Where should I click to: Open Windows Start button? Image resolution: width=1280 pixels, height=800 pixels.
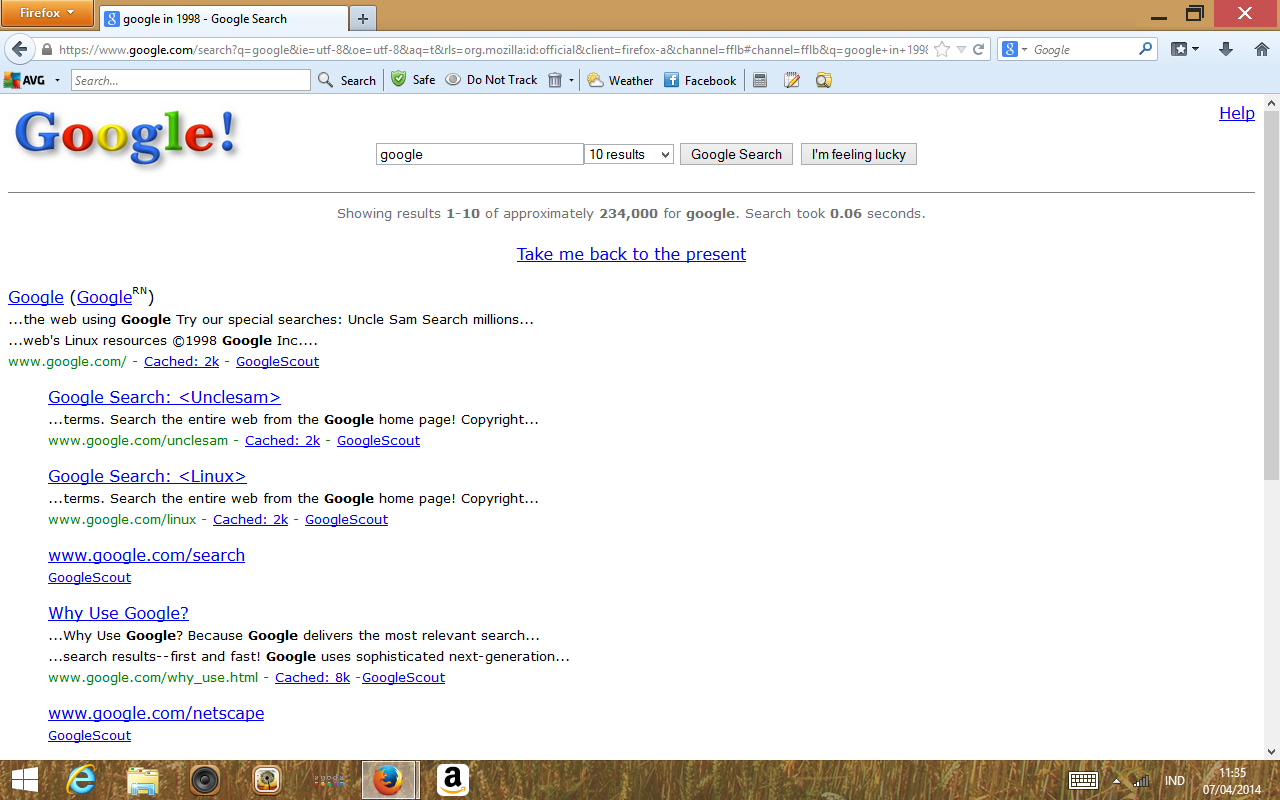point(25,780)
